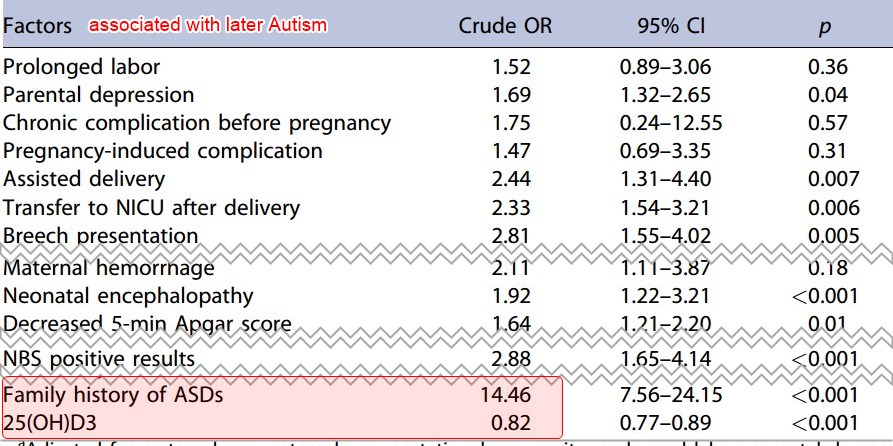Select the "Parental depression" row label
893x446 pixels.
click(99, 96)
